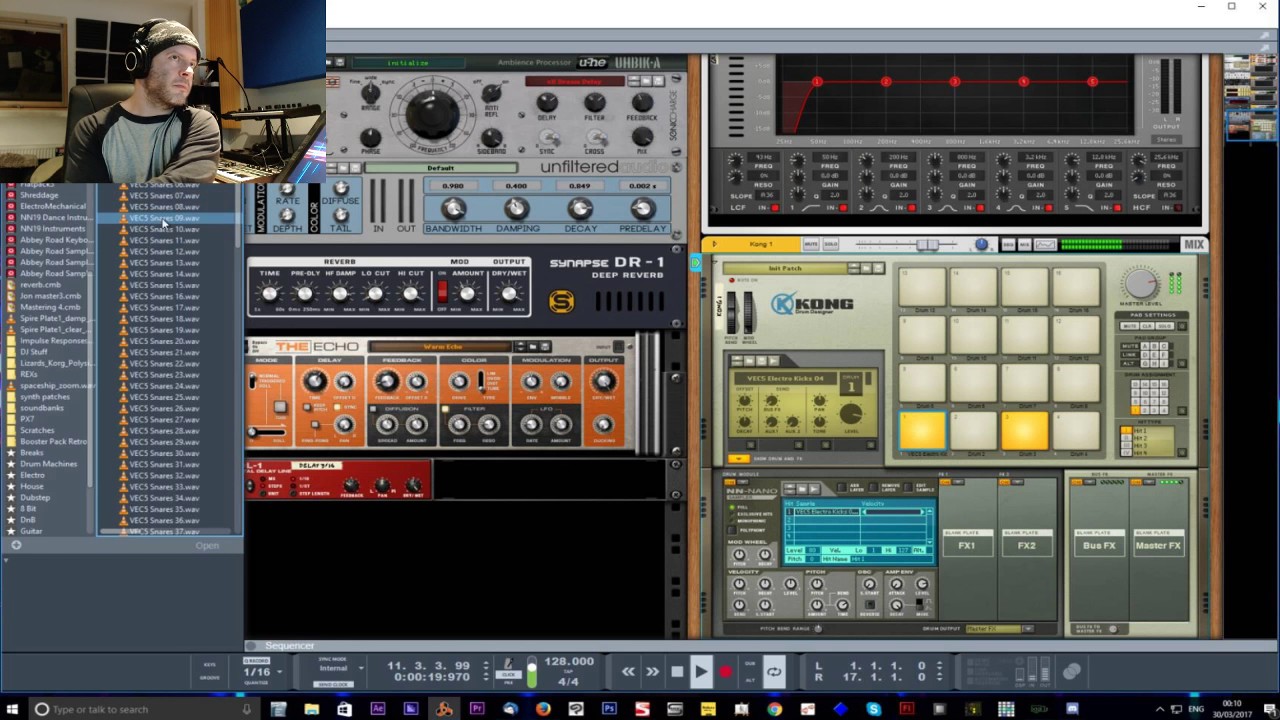
Task: Toggle the Synapse DR-1 MOD on switch
Action: tap(442, 291)
